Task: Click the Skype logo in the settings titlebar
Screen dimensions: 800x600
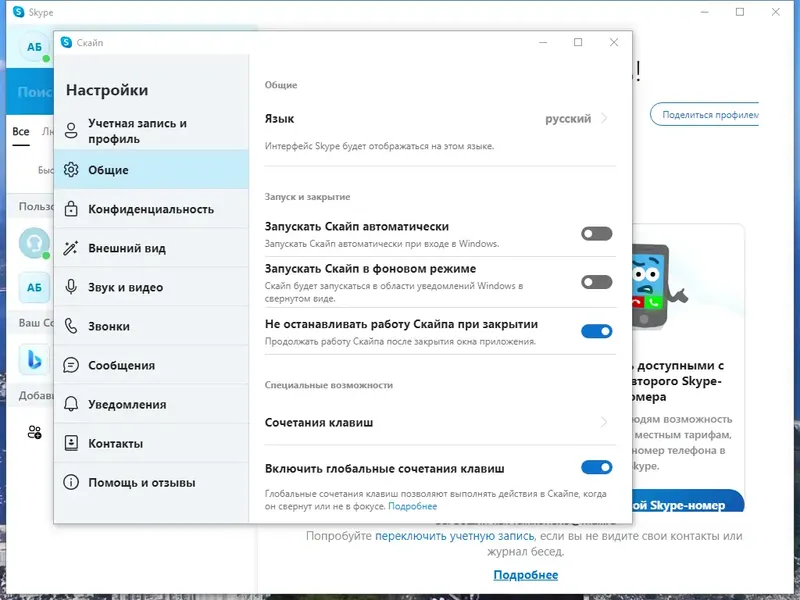Action: click(x=65, y=43)
